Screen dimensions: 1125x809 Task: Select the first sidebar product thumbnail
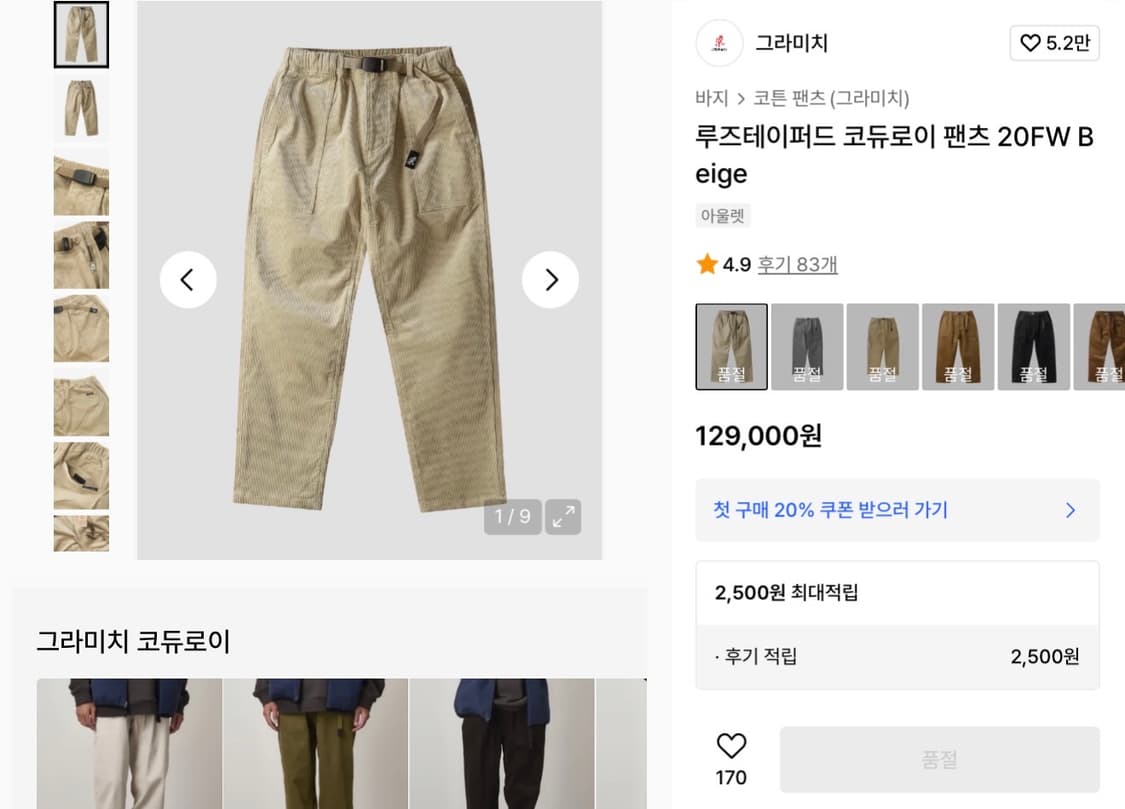(81, 34)
